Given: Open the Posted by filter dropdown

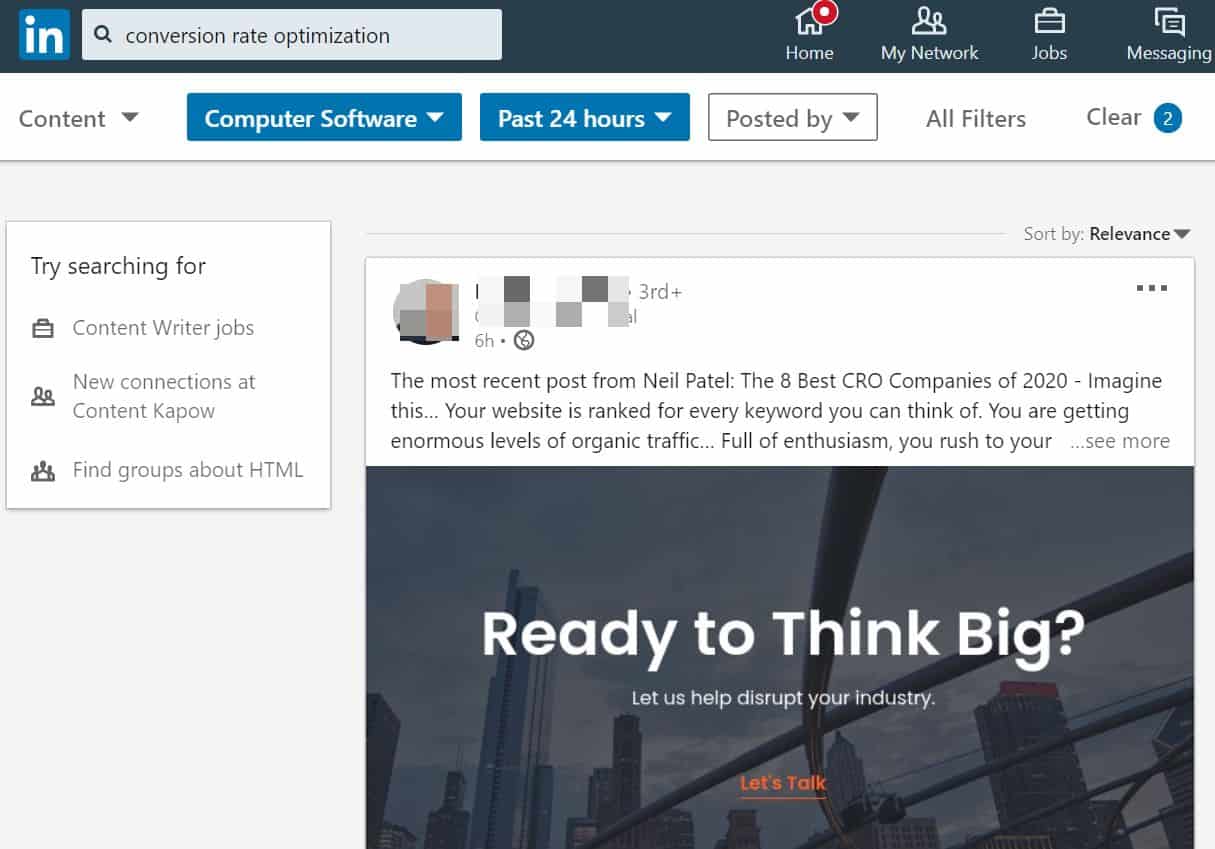Looking at the screenshot, I should pos(792,117).
